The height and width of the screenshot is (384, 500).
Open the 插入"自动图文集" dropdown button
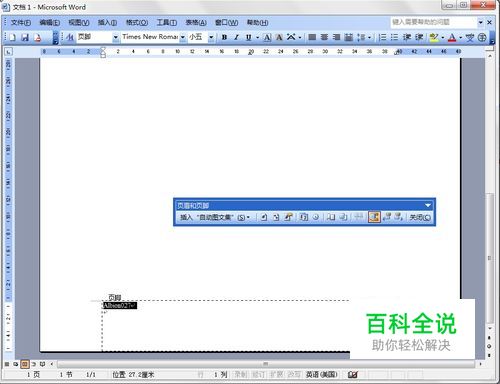coord(215,217)
